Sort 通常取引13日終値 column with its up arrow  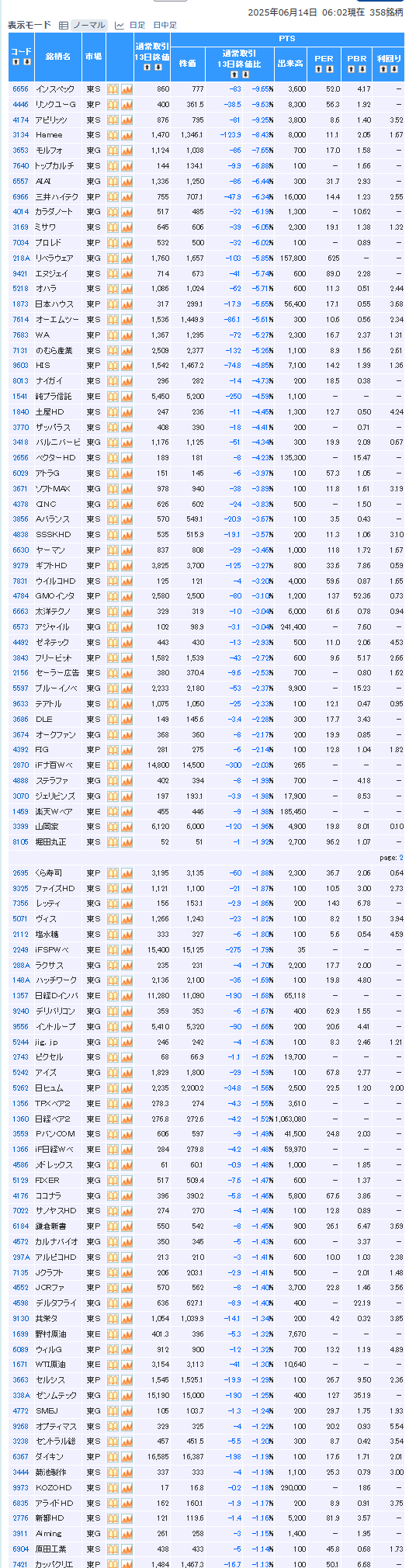pyautogui.click(x=147, y=68)
